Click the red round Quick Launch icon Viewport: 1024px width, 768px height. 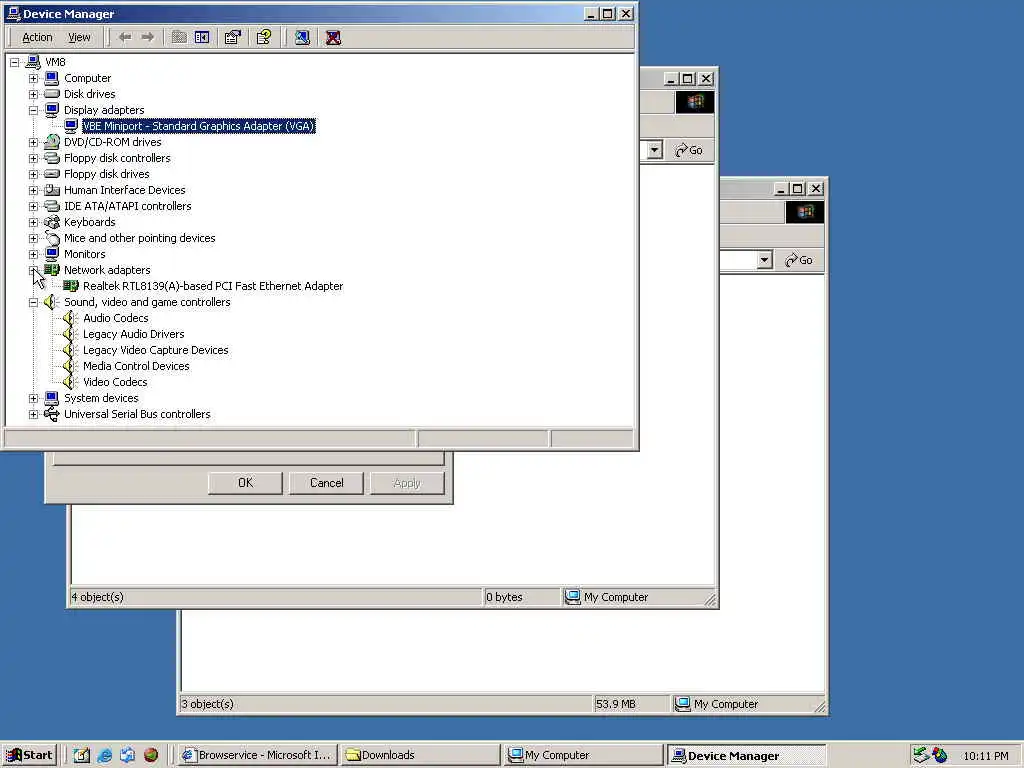[x=151, y=755]
